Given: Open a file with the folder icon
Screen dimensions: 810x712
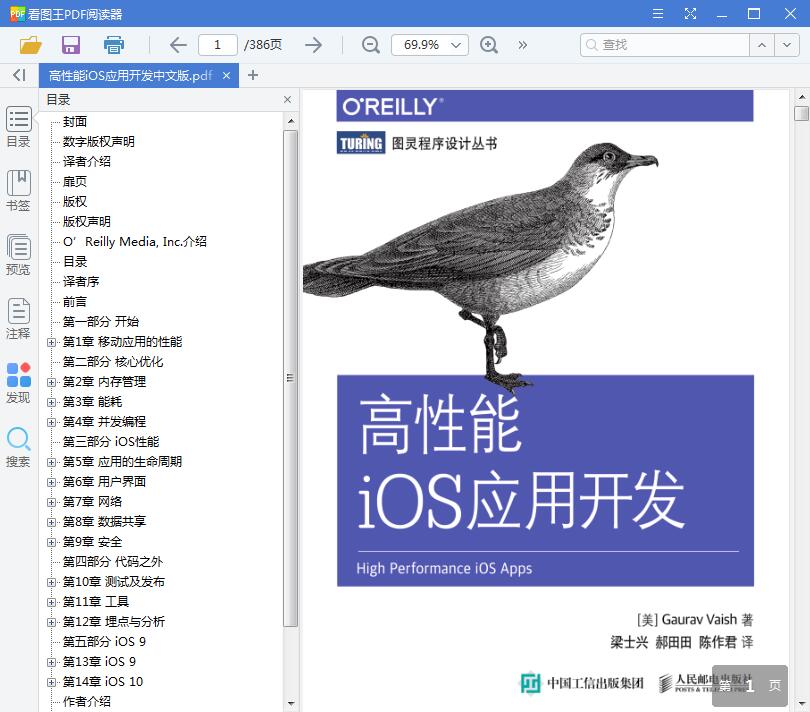Looking at the screenshot, I should click(x=30, y=45).
